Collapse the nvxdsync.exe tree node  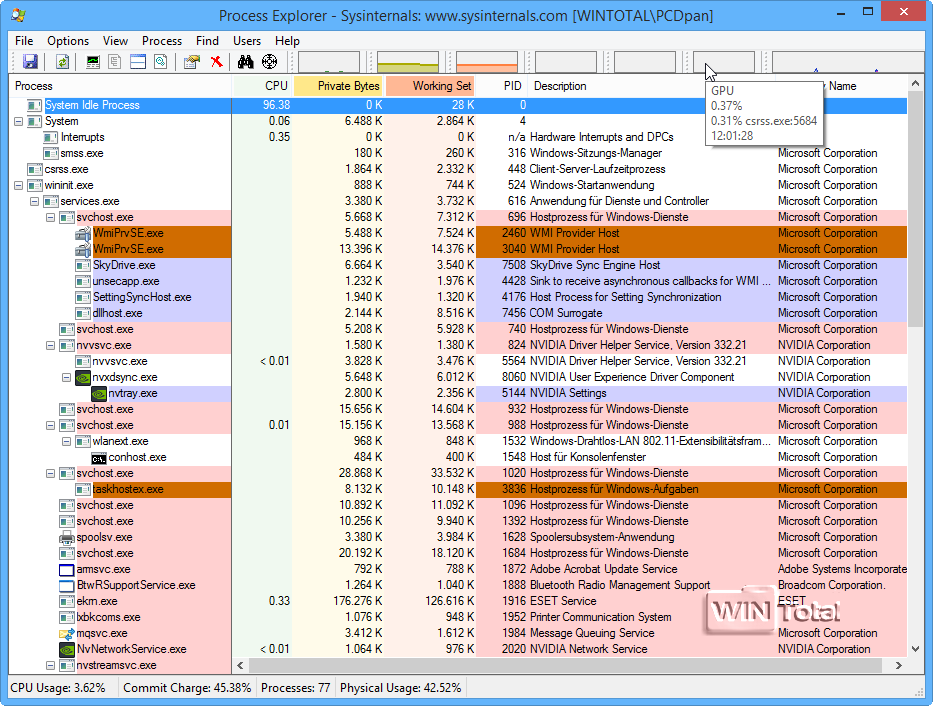coord(67,378)
